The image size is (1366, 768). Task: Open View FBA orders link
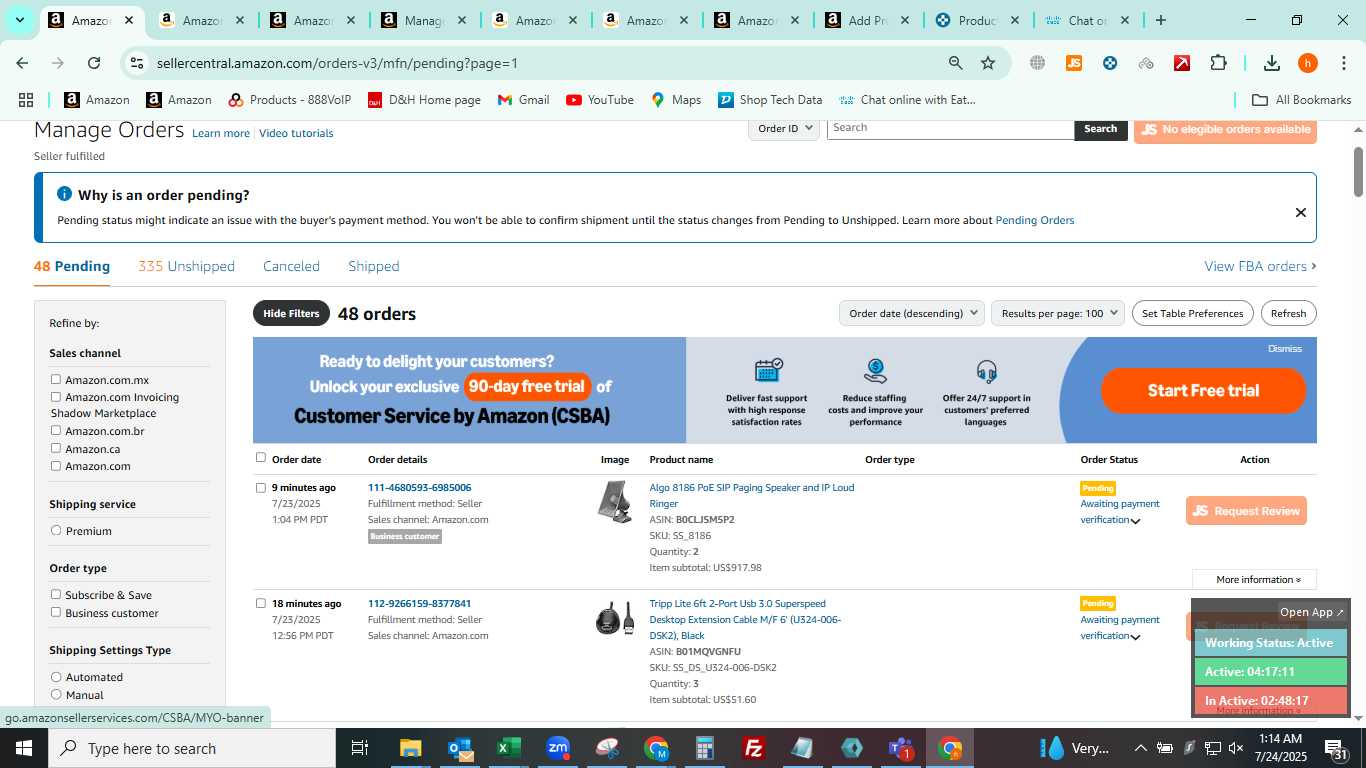click(1260, 266)
